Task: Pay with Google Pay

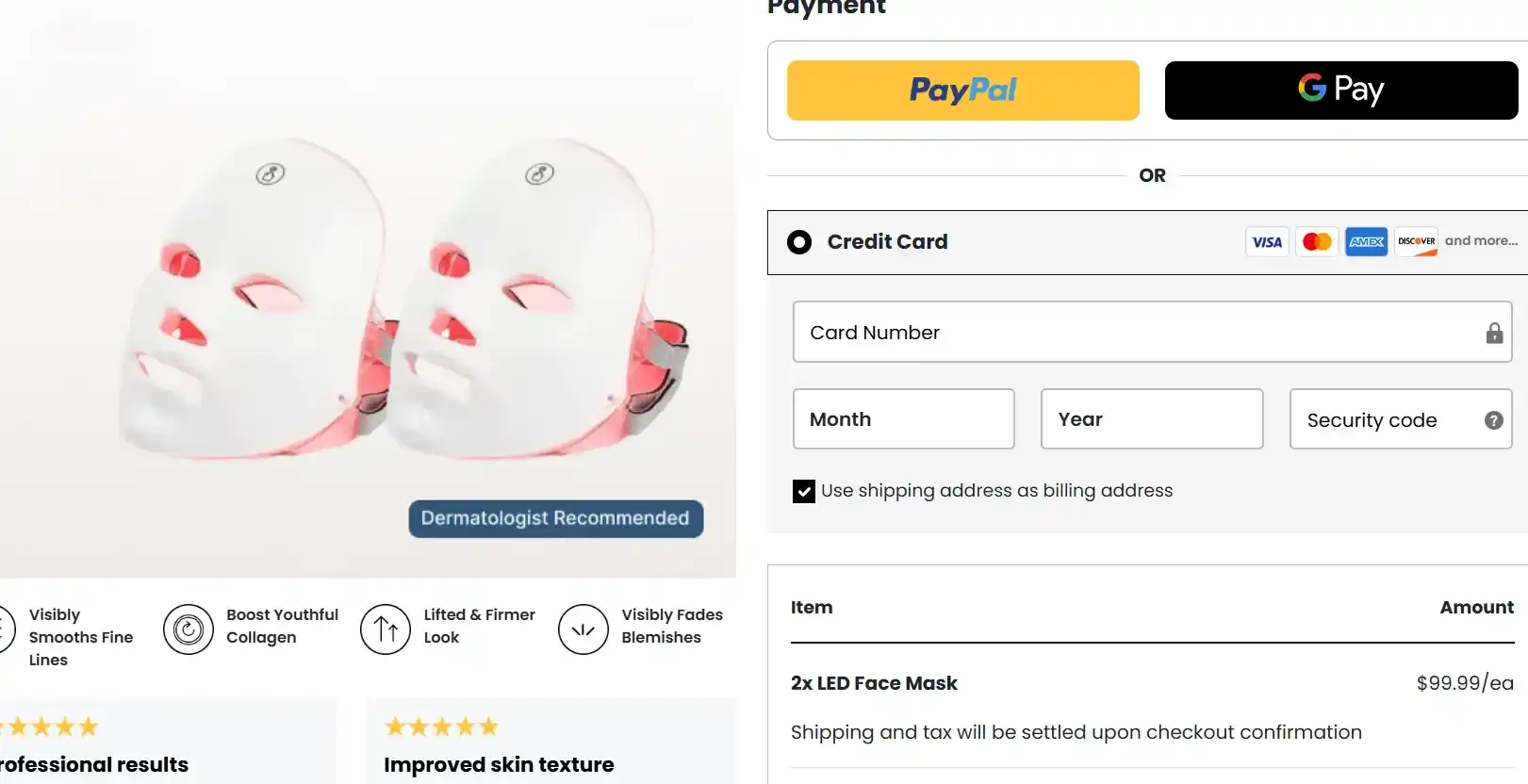Action: coord(1340,90)
